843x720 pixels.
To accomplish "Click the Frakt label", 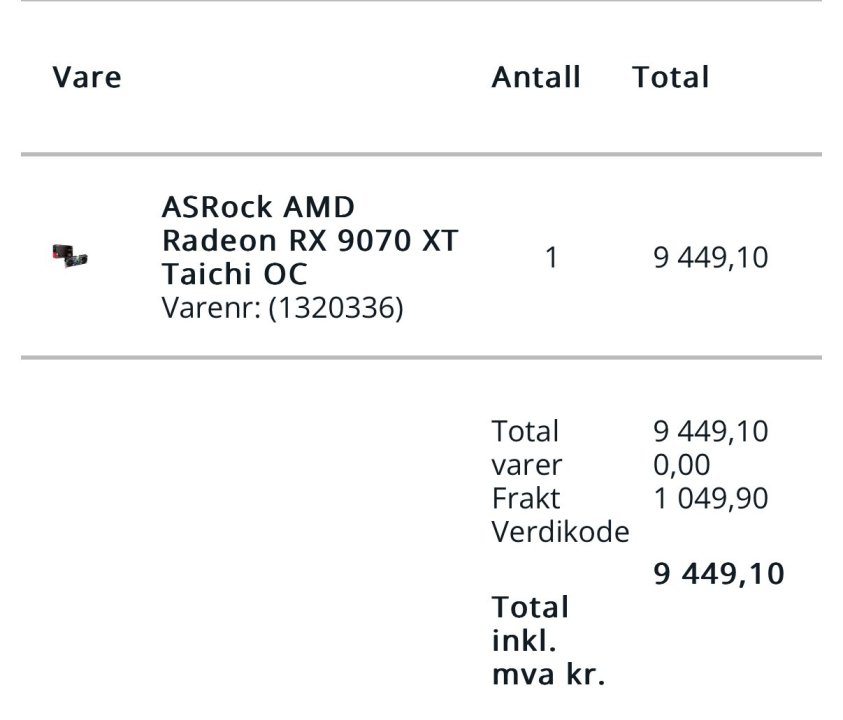I will [526, 498].
